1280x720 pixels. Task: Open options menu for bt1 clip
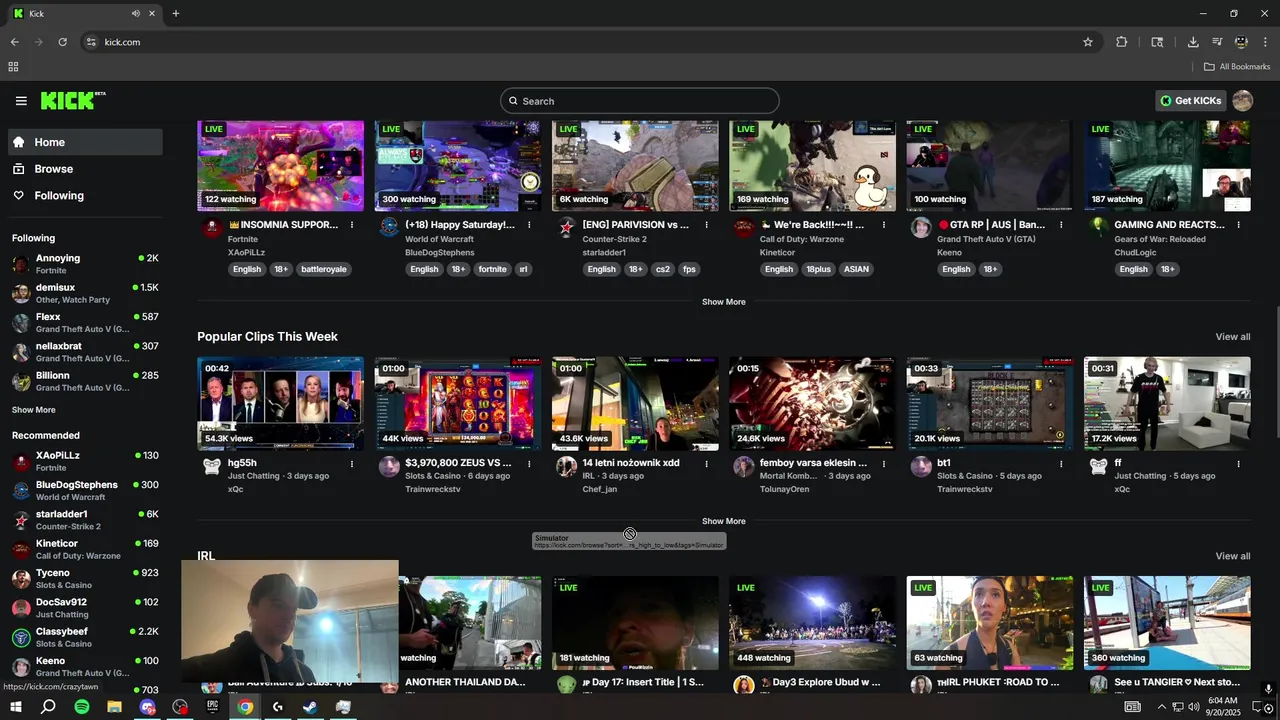tap(1061, 464)
